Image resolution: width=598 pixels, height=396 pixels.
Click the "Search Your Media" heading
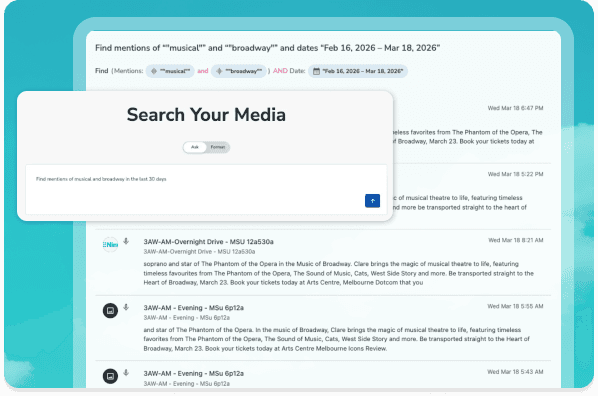point(206,115)
